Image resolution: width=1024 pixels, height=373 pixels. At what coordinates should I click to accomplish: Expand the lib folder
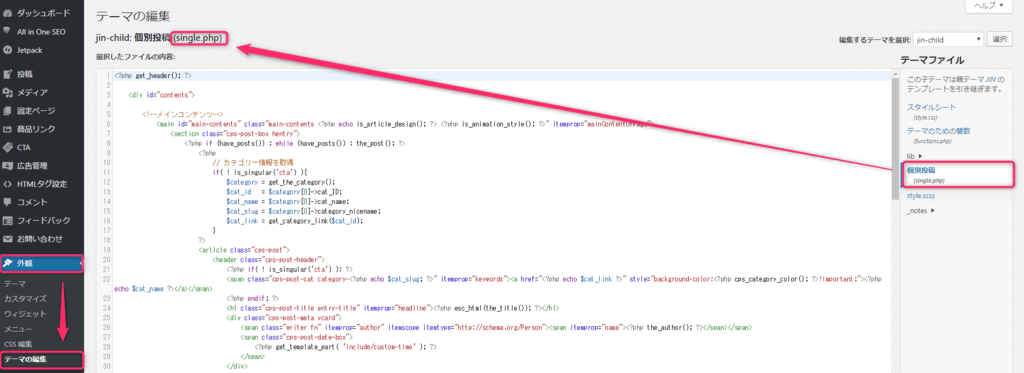tap(914, 155)
